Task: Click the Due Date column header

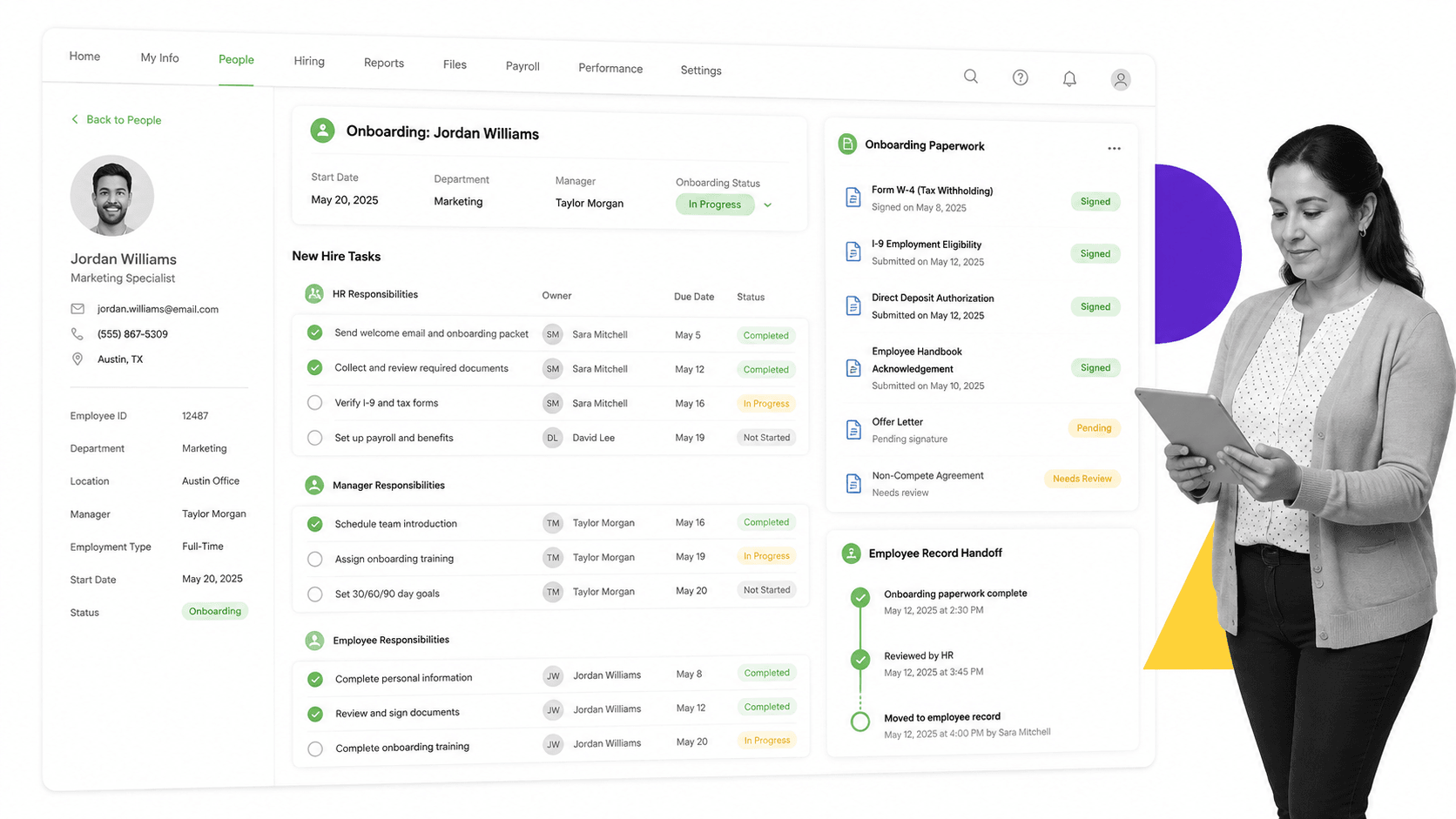Action: coord(694,297)
